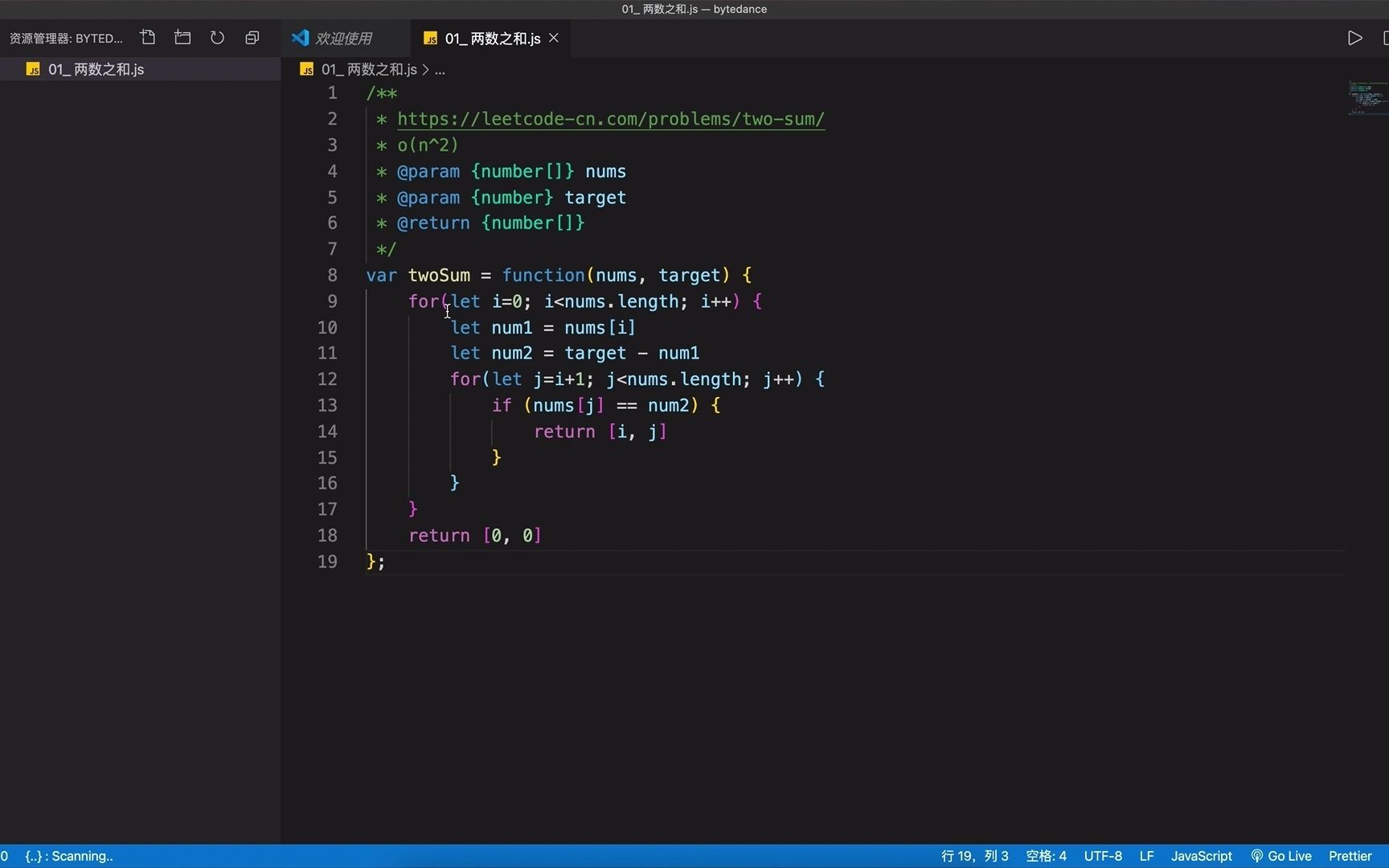
Task: Open cursor position 行 19, 列 3 in status bar
Action: point(974,856)
